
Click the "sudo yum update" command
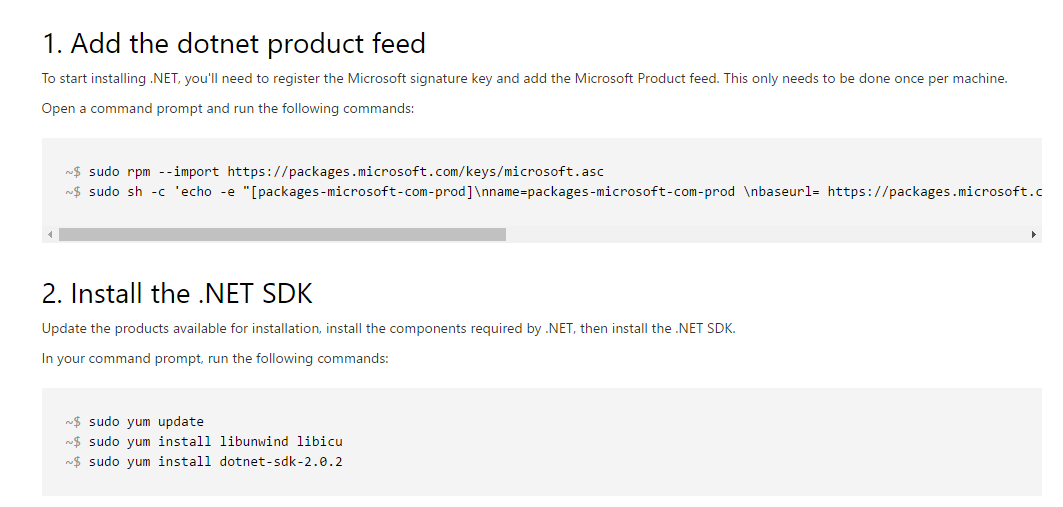pyautogui.click(x=146, y=421)
